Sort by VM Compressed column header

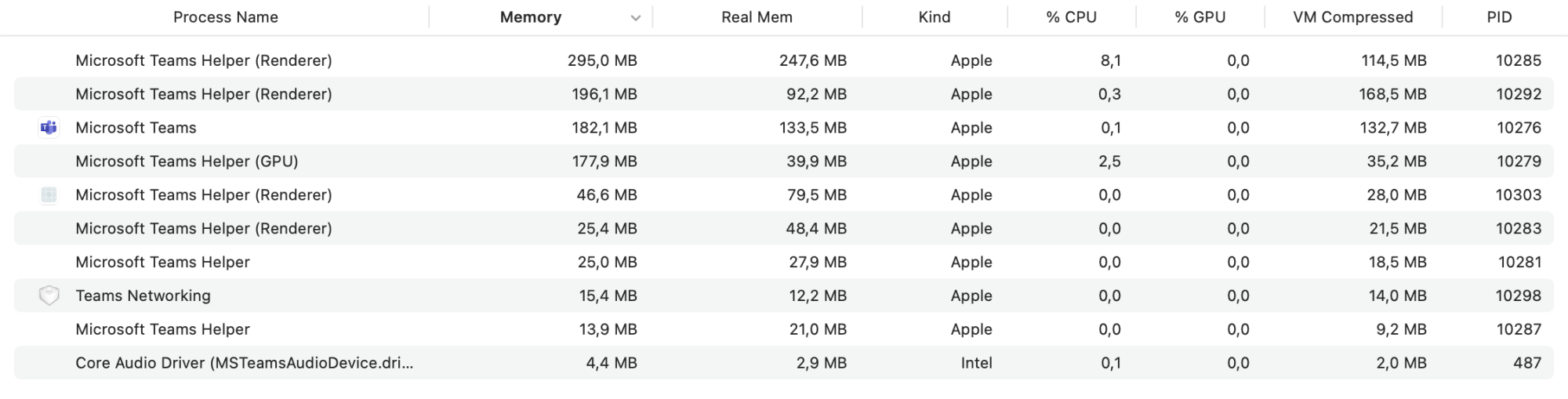pos(1352,17)
